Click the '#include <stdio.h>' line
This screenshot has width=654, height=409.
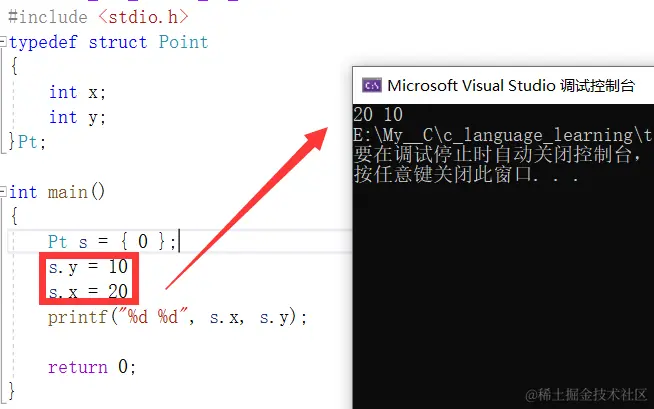pos(98,17)
